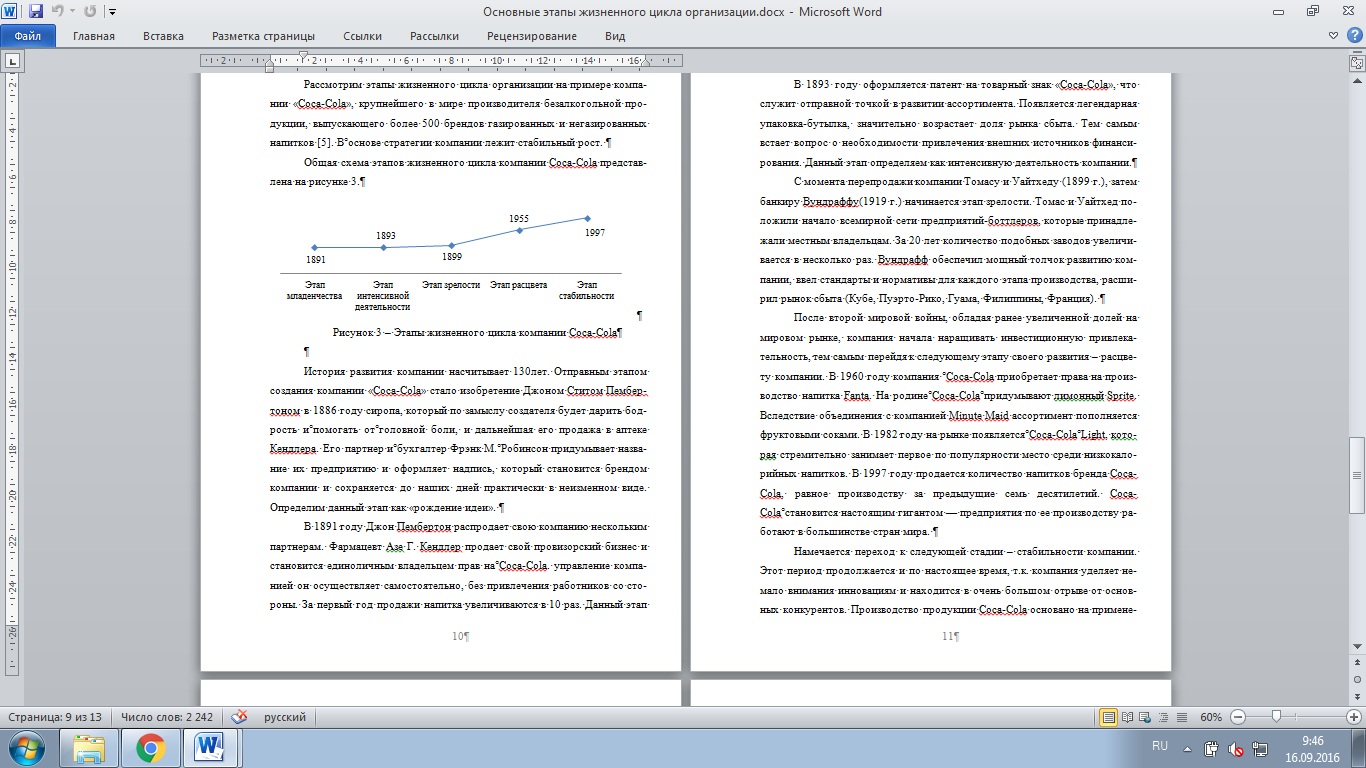Switch to Draft view
1366x768 pixels.
tap(1181, 717)
